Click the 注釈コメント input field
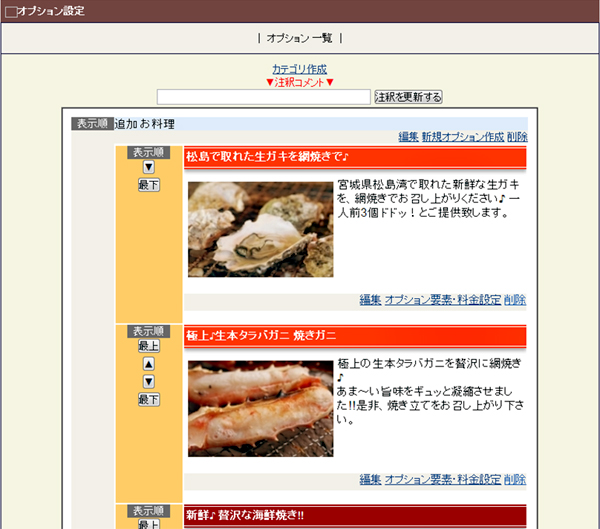Viewport: 600px width, 529px height. pyautogui.click(x=264, y=97)
